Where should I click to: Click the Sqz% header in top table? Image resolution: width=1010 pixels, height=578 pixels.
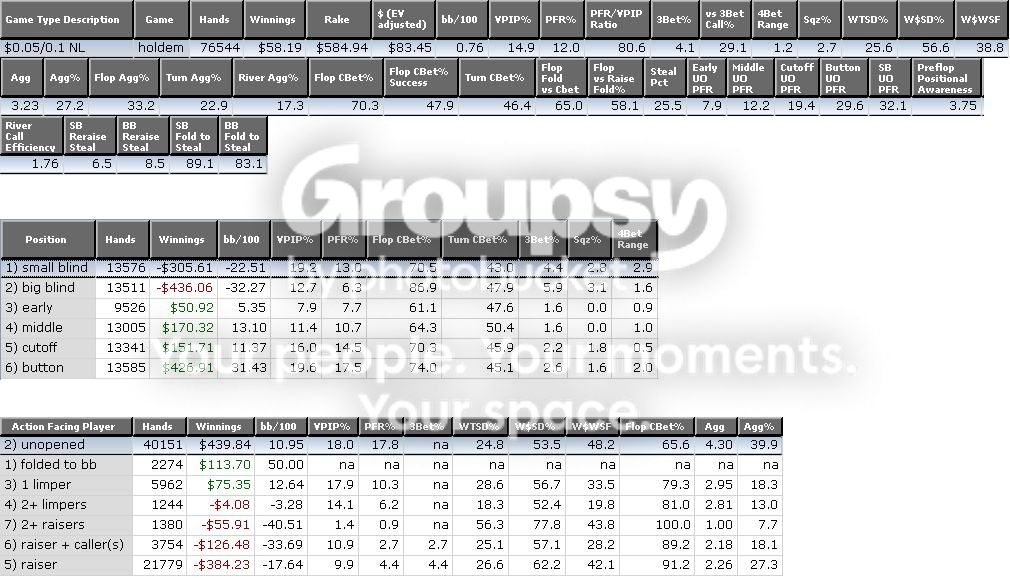pos(818,19)
